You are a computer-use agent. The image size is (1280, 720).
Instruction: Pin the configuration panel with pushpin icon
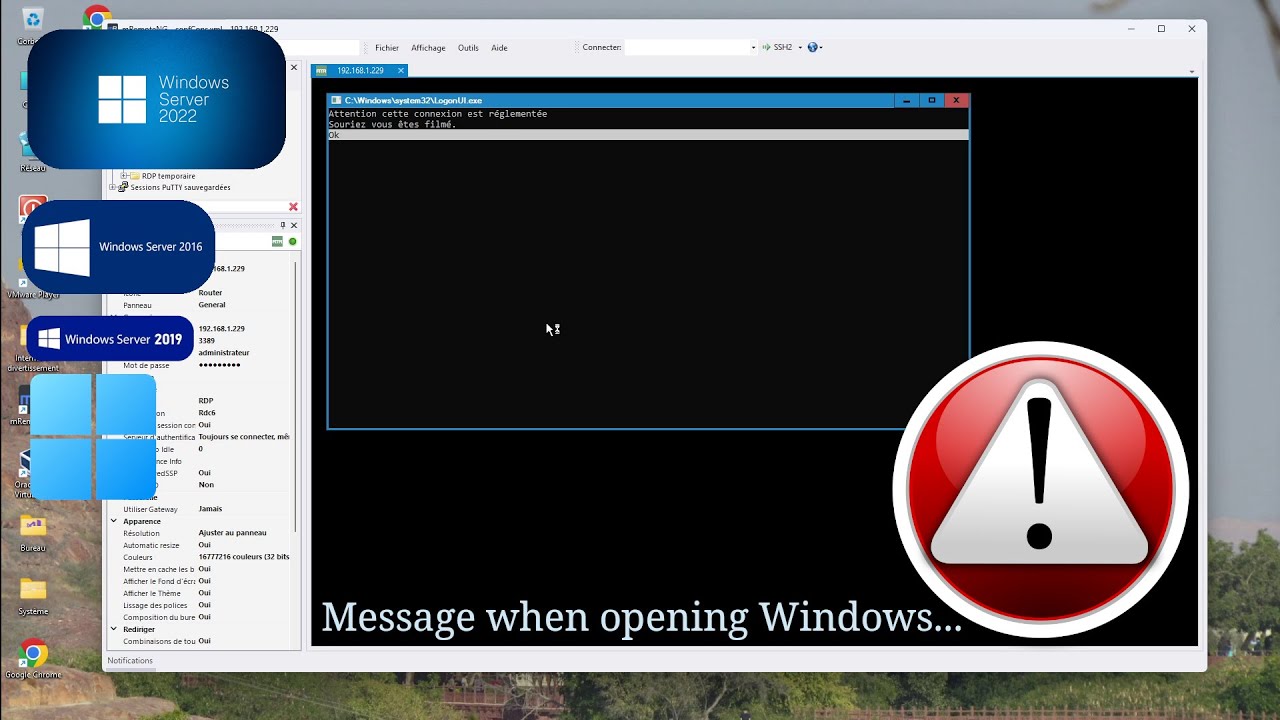coord(283,225)
